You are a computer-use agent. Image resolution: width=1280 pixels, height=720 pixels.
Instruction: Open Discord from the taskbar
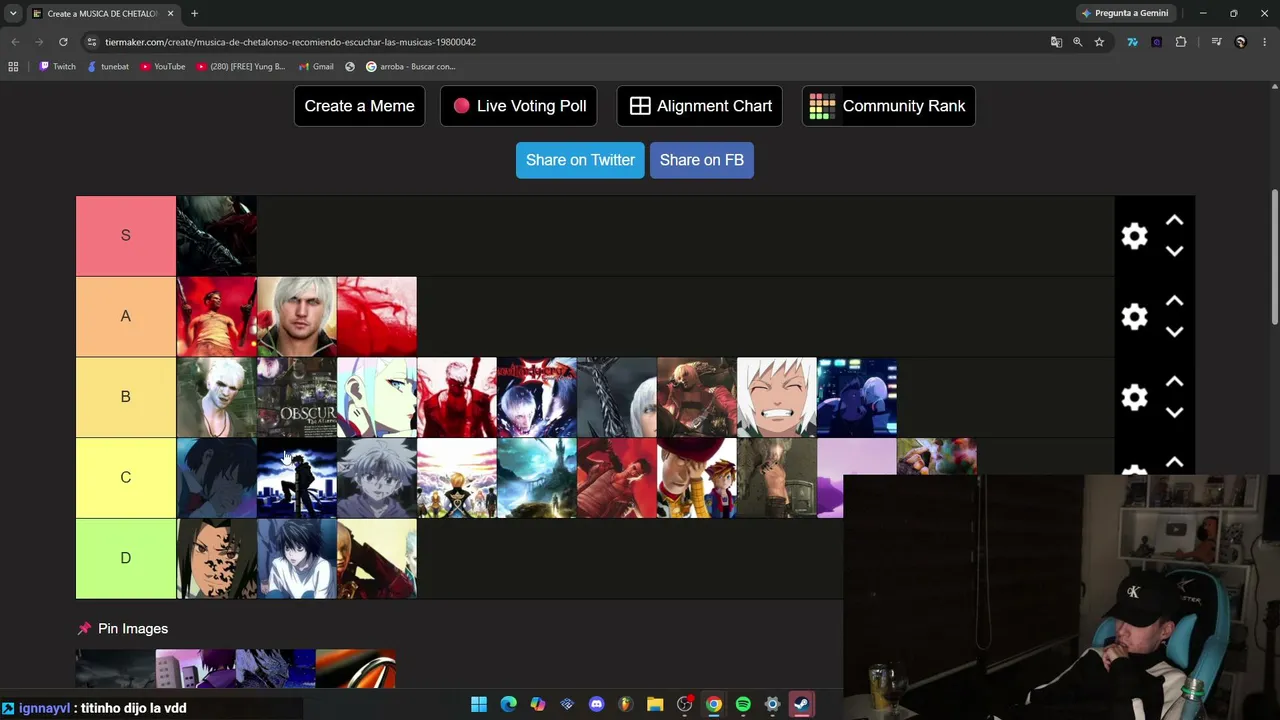click(597, 704)
